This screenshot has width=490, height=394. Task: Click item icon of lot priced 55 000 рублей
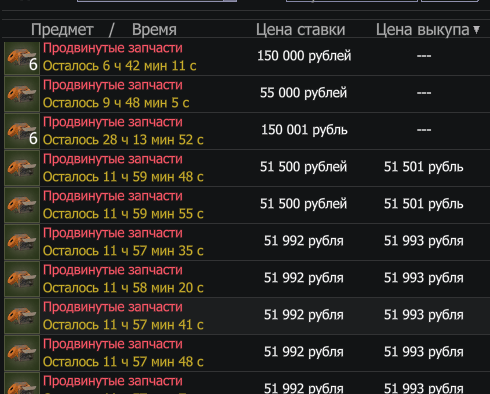[22, 95]
